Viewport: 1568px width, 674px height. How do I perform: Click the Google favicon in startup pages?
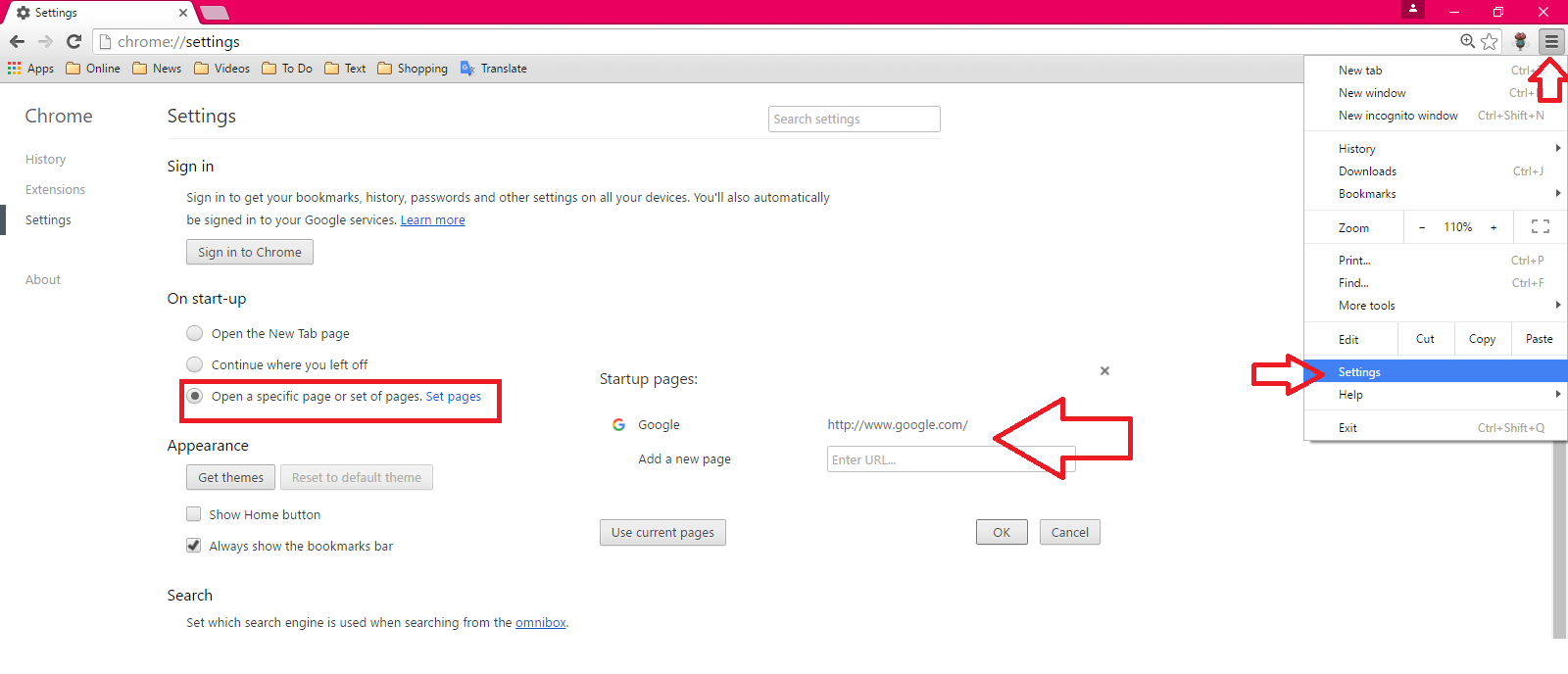(x=618, y=424)
